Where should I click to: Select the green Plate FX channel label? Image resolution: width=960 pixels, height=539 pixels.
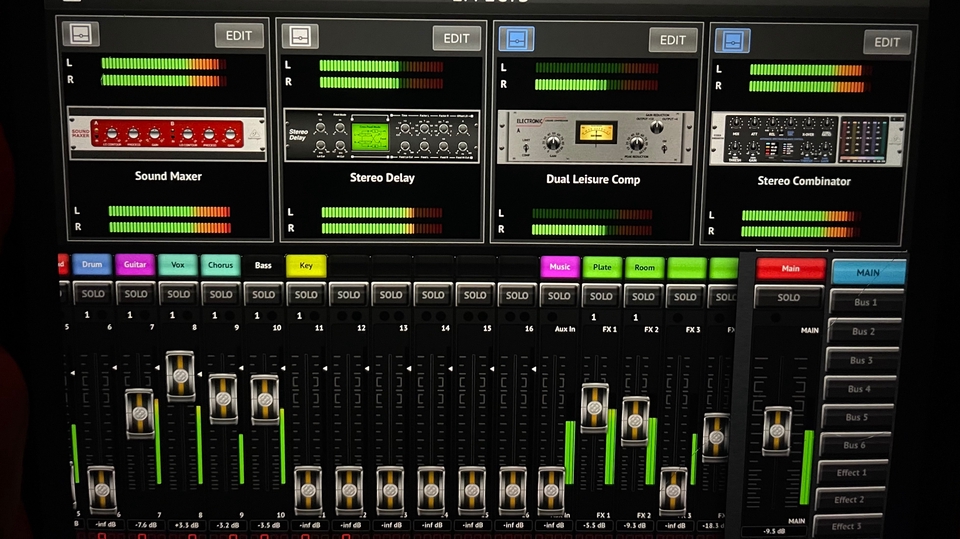click(602, 267)
